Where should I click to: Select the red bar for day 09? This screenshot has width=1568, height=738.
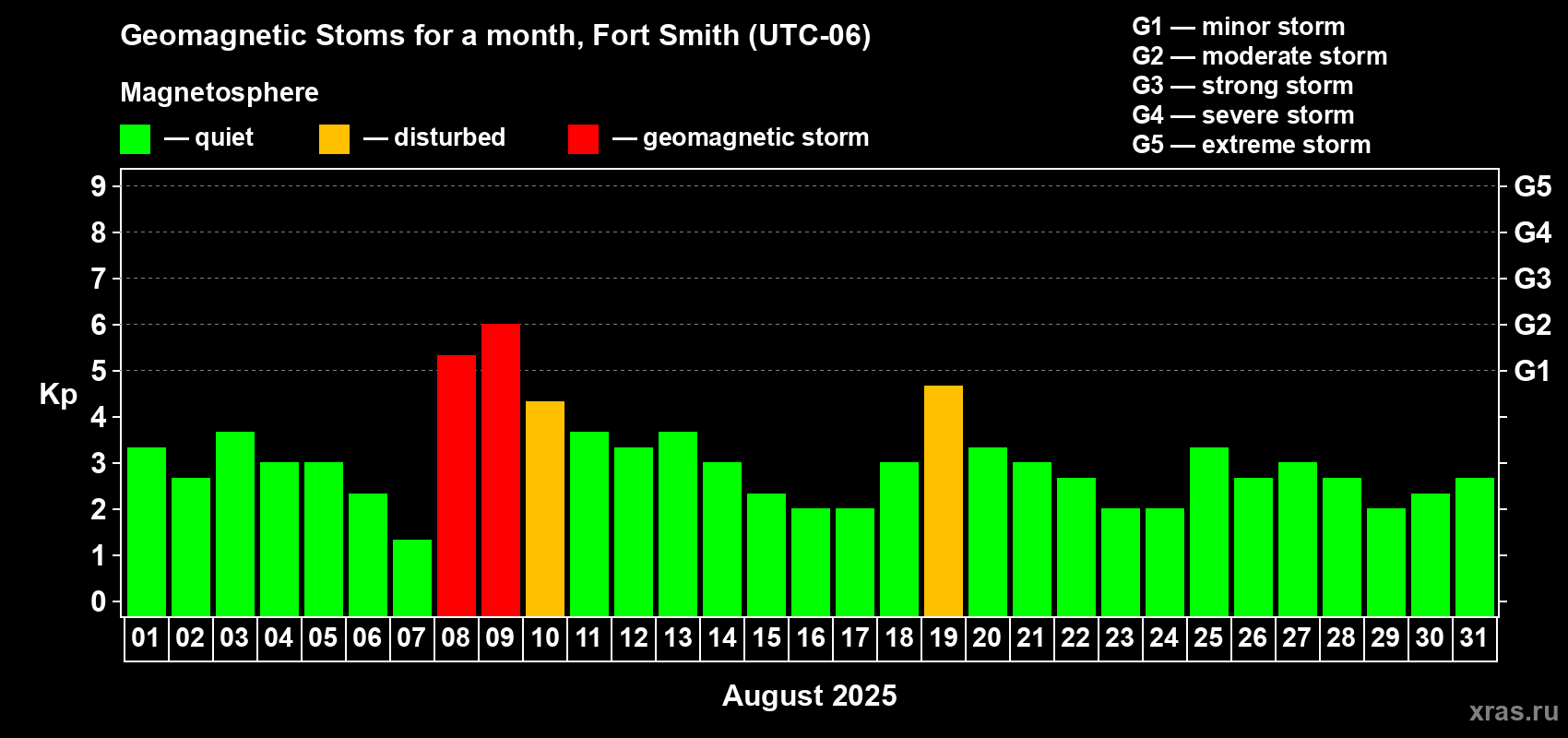(x=501, y=470)
